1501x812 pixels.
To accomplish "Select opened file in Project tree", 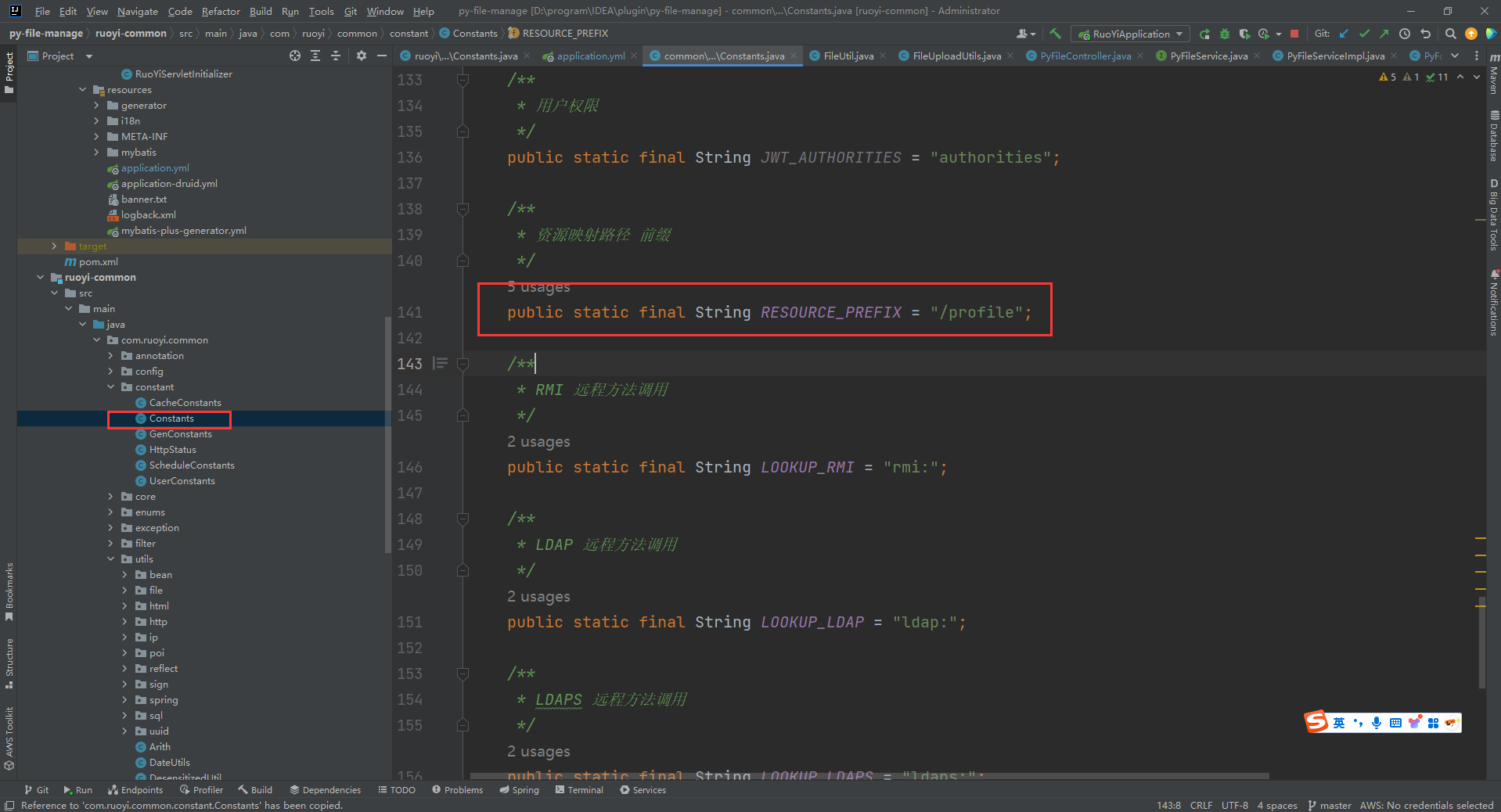I will (295, 56).
